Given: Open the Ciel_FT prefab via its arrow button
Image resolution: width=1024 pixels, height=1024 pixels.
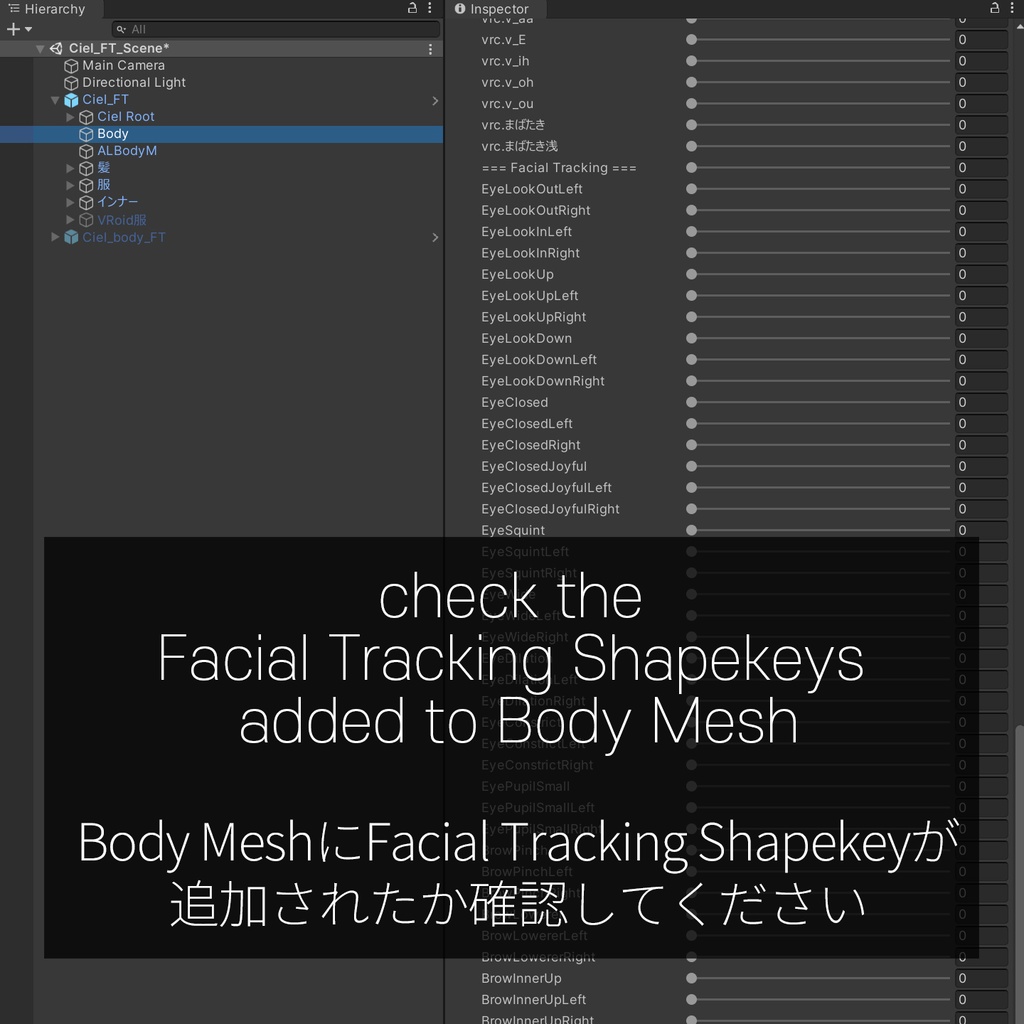Looking at the screenshot, I should tap(434, 100).
